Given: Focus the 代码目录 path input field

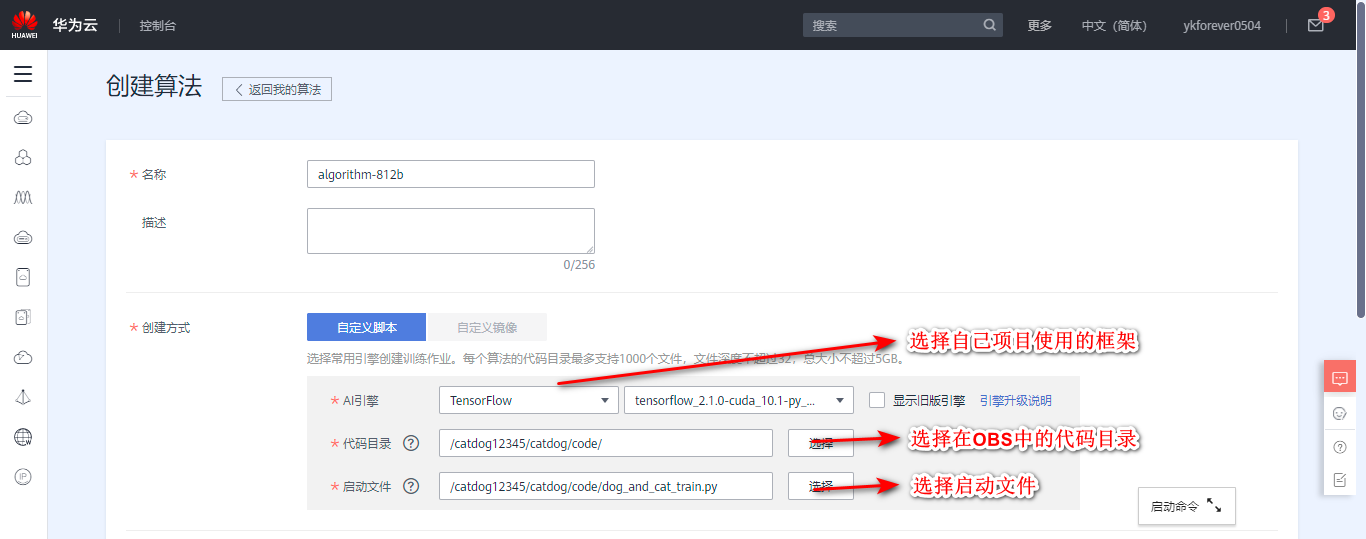Looking at the screenshot, I should point(606,443).
